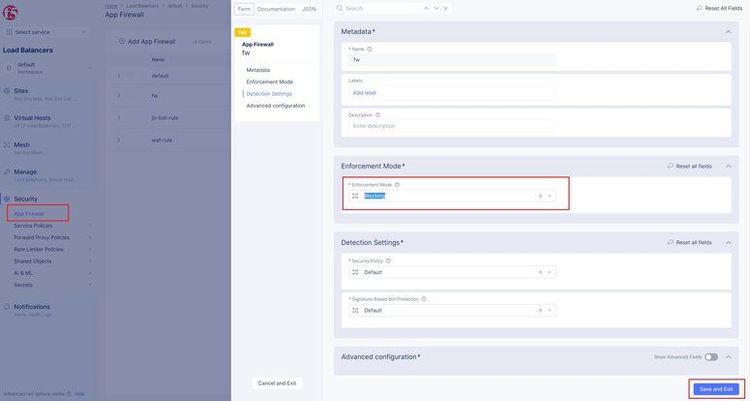Click the Name input containing fw

(x=452, y=60)
